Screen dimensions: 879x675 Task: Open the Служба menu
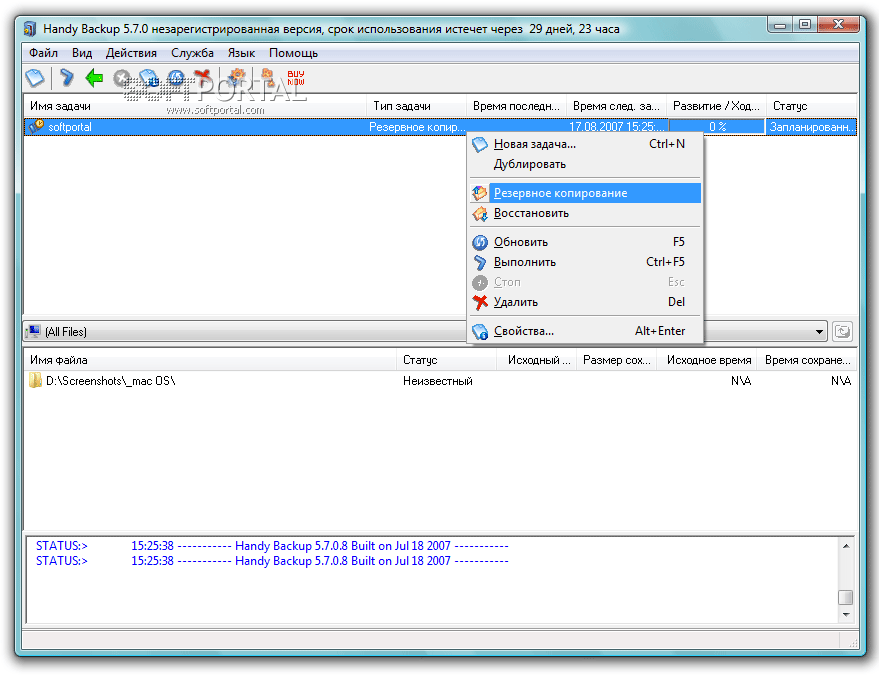[192, 53]
